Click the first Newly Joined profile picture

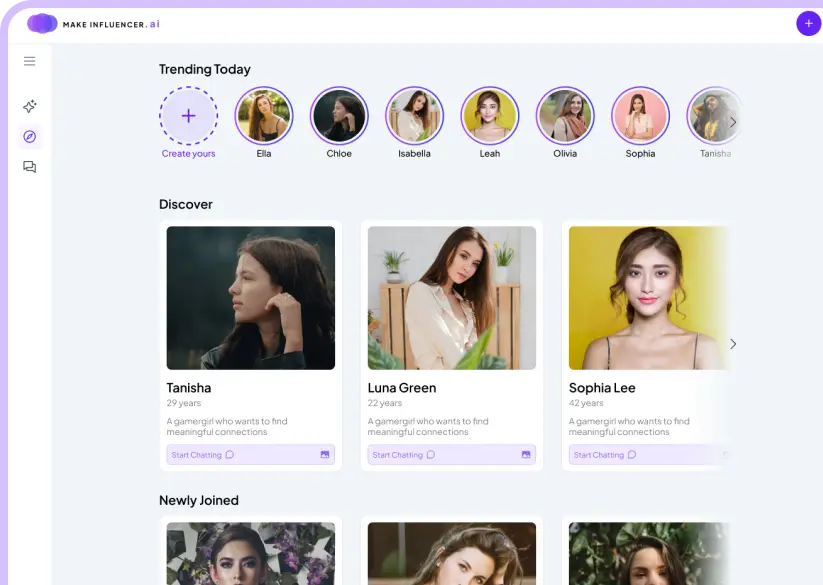[x=250, y=553]
